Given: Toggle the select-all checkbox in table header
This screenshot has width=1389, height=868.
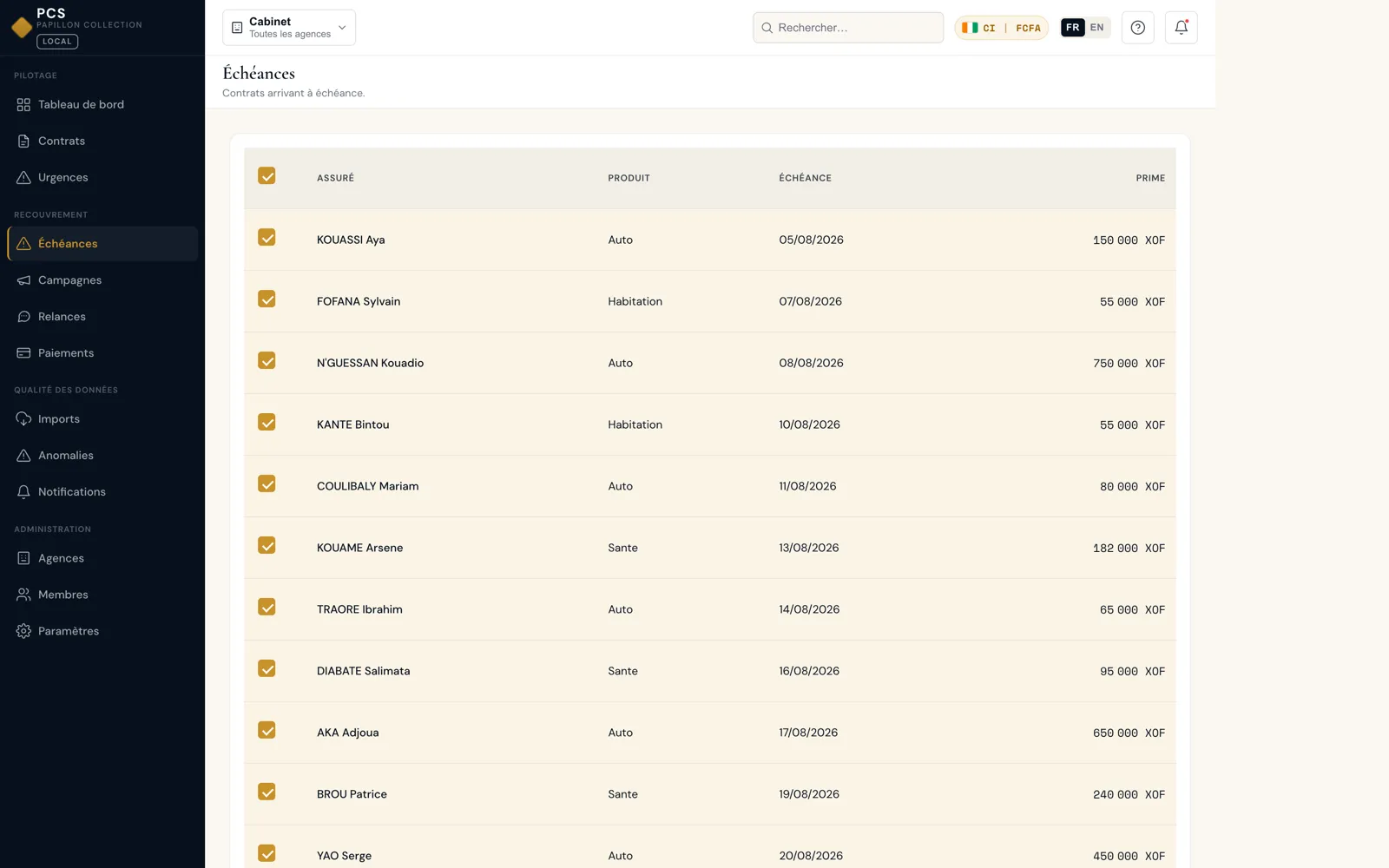Looking at the screenshot, I should click(x=267, y=176).
